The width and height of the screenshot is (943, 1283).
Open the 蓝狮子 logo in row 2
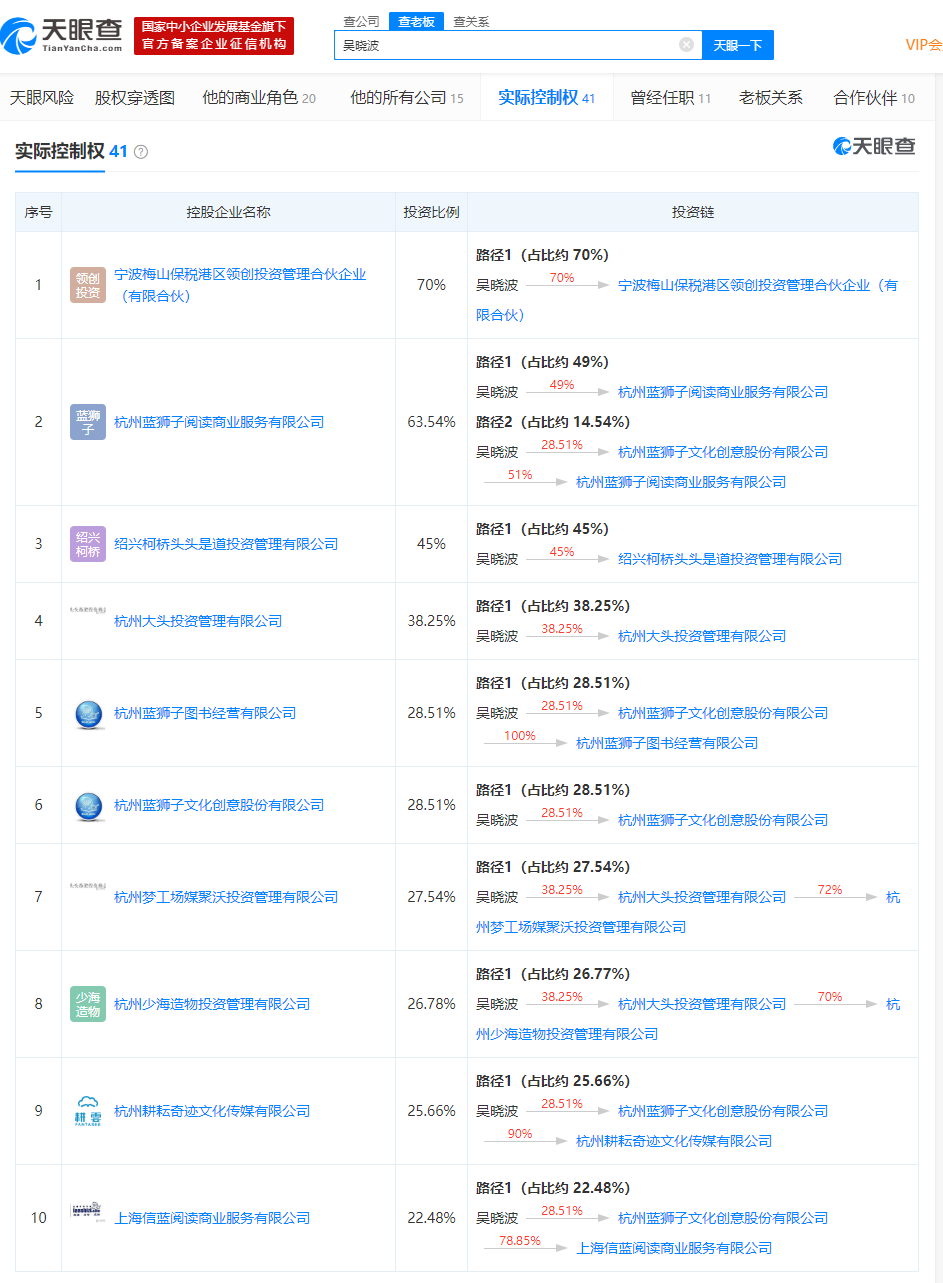pyautogui.click(x=88, y=422)
